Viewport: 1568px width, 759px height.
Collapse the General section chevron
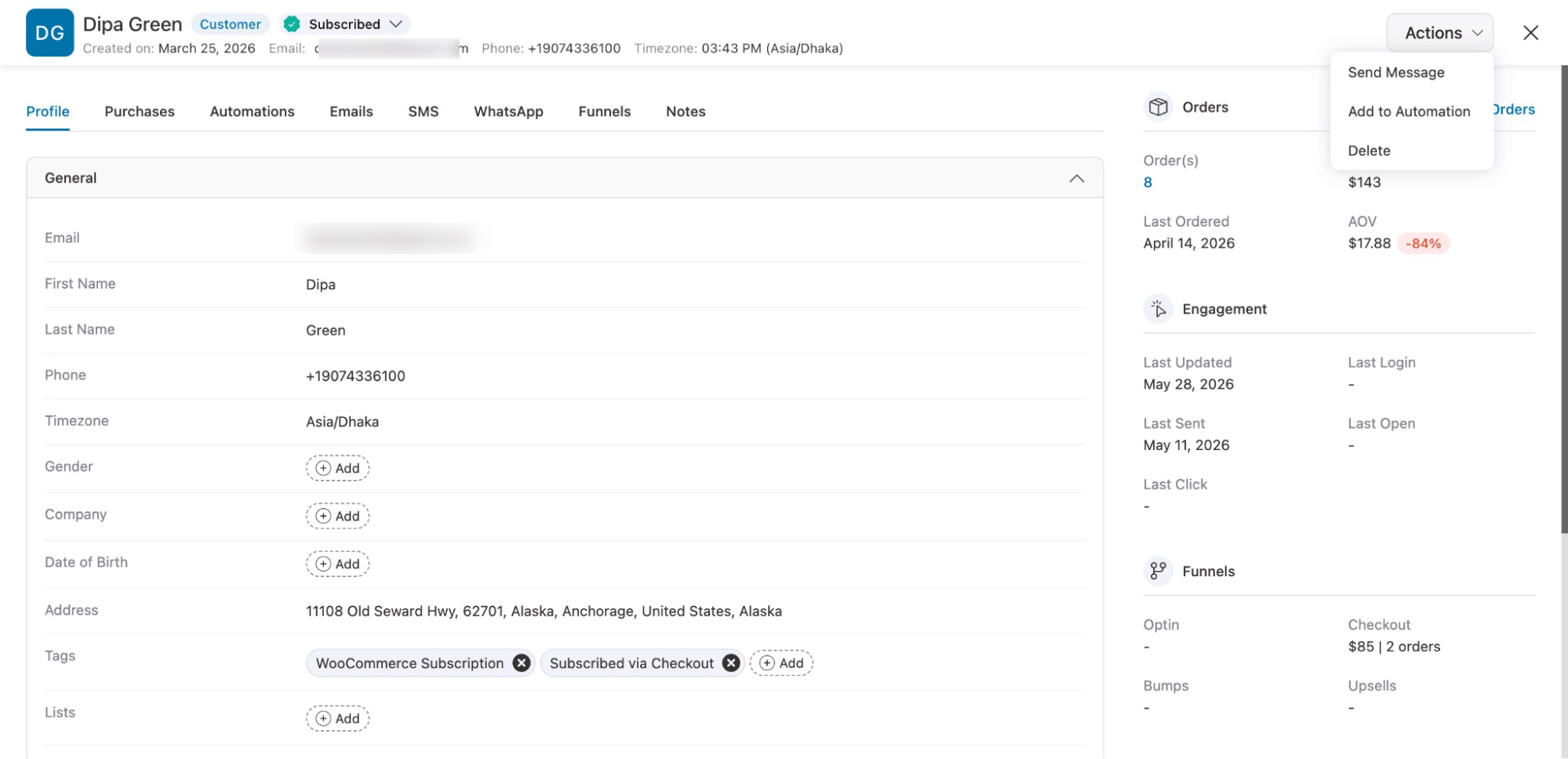pyautogui.click(x=1076, y=179)
